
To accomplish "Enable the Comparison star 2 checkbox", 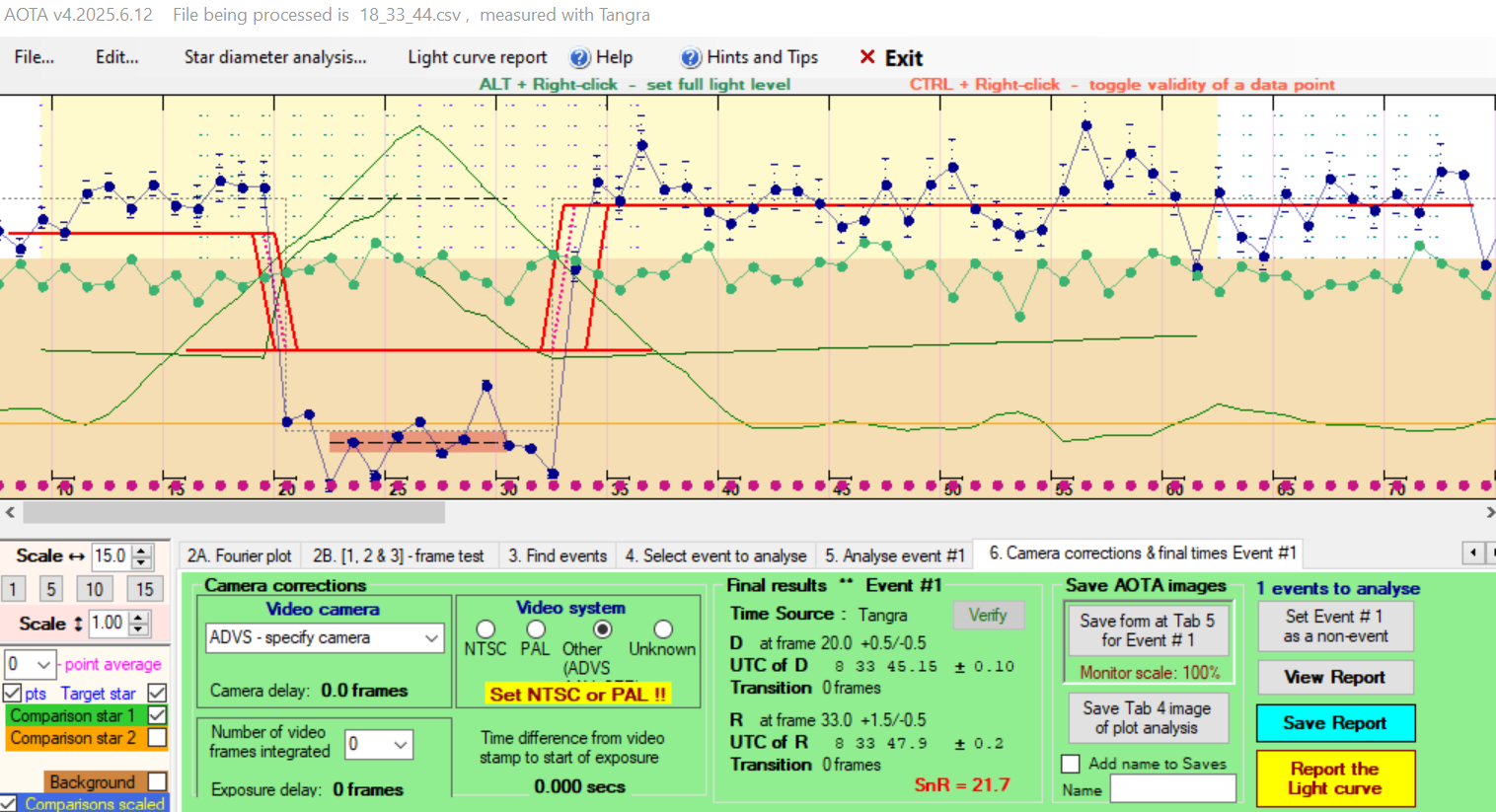I will click(x=157, y=738).
